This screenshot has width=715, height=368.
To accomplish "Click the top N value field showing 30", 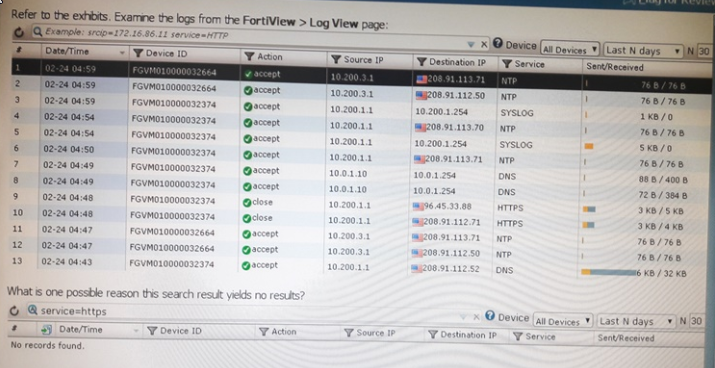I will pyautogui.click(x=704, y=52).
